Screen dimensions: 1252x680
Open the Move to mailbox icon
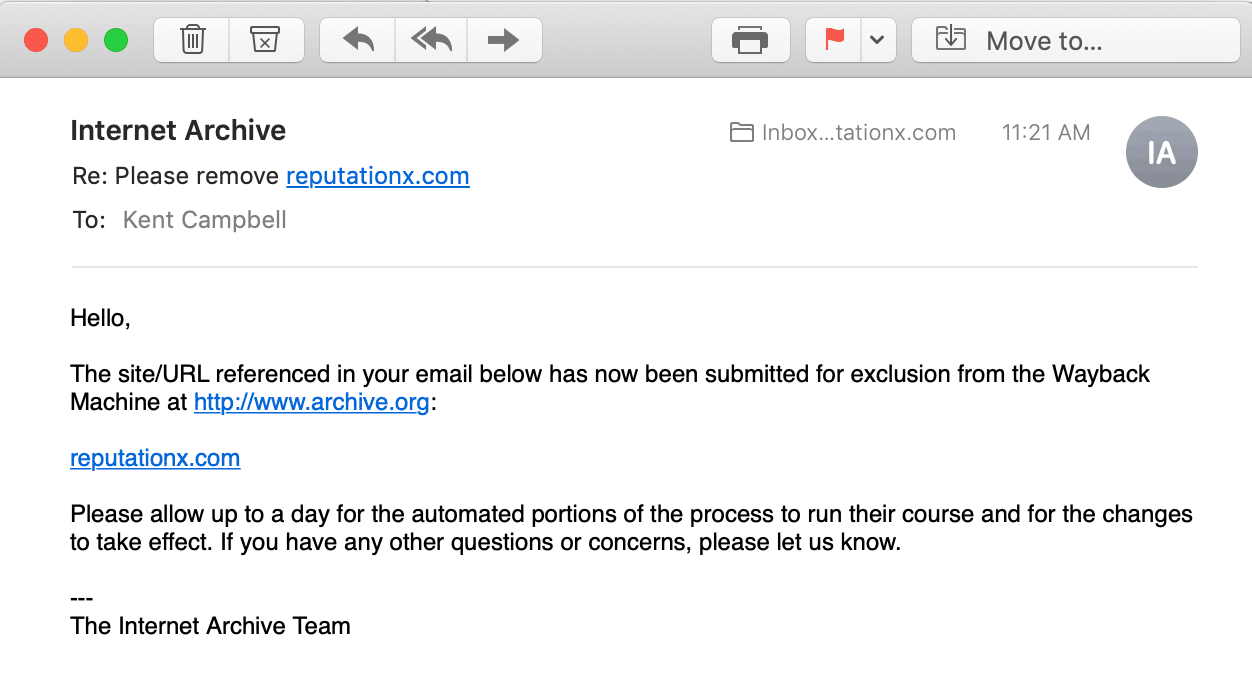pos(948,39)
